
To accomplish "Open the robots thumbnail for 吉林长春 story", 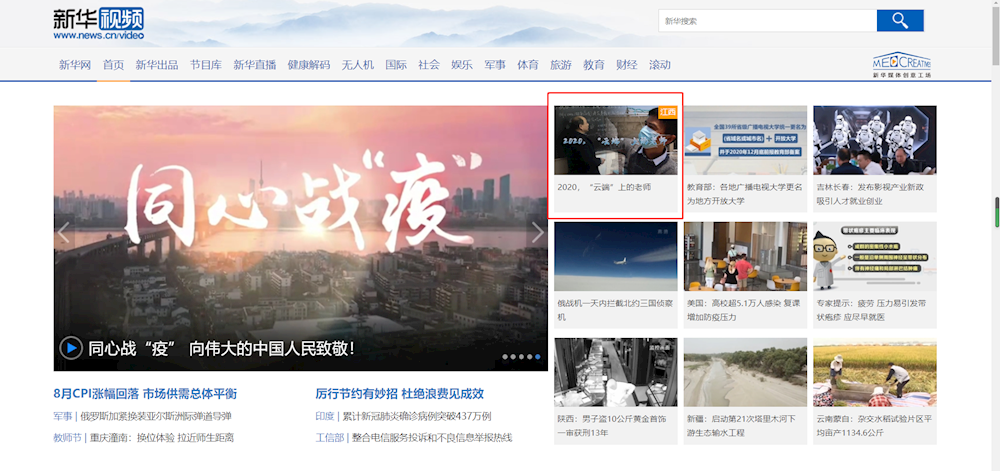I will 874,140.
